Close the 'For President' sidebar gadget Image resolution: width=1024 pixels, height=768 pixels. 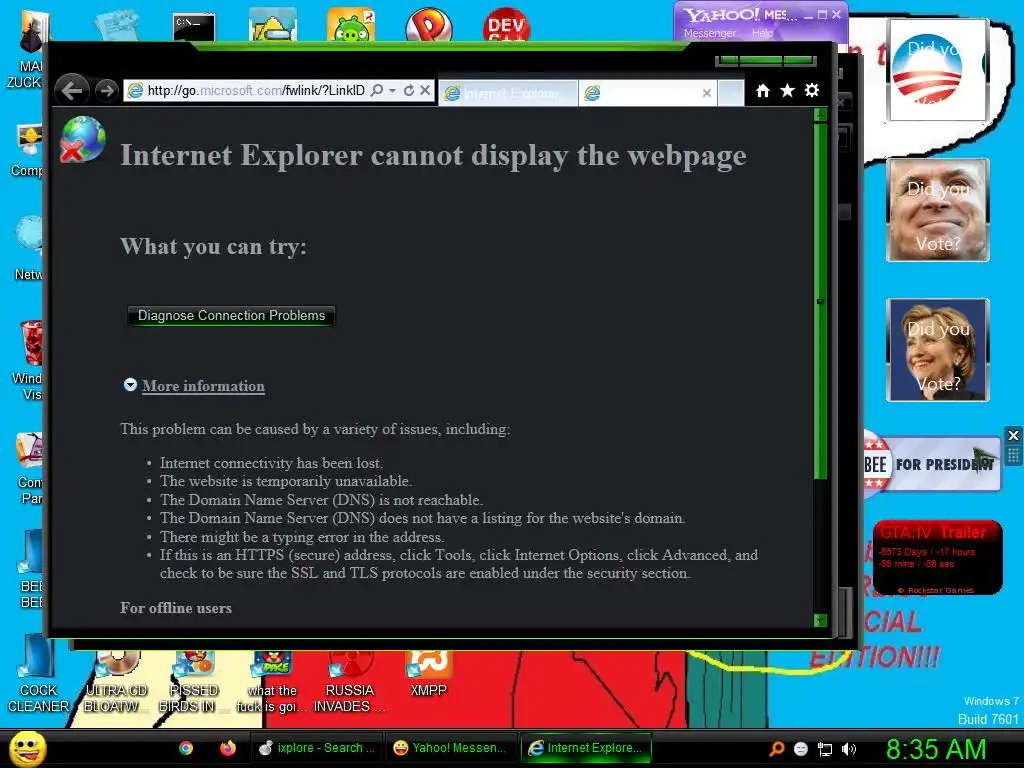1013,435
